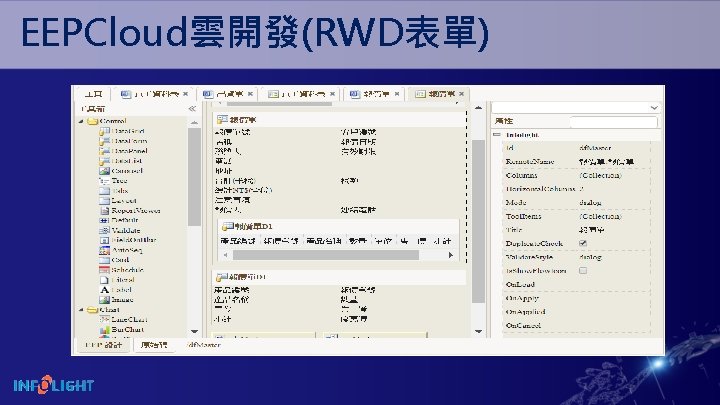The height and width of the screenshot is (405, 720).
Task: Select the Mode property row
Action: pos(578,202)
